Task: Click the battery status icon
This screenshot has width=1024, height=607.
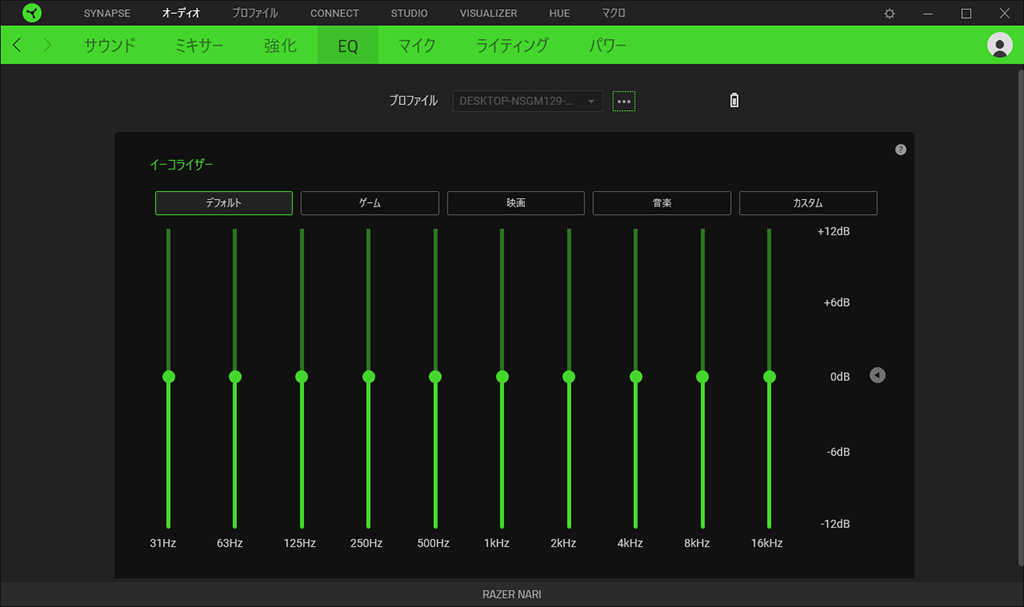Action: coord(735,101)
